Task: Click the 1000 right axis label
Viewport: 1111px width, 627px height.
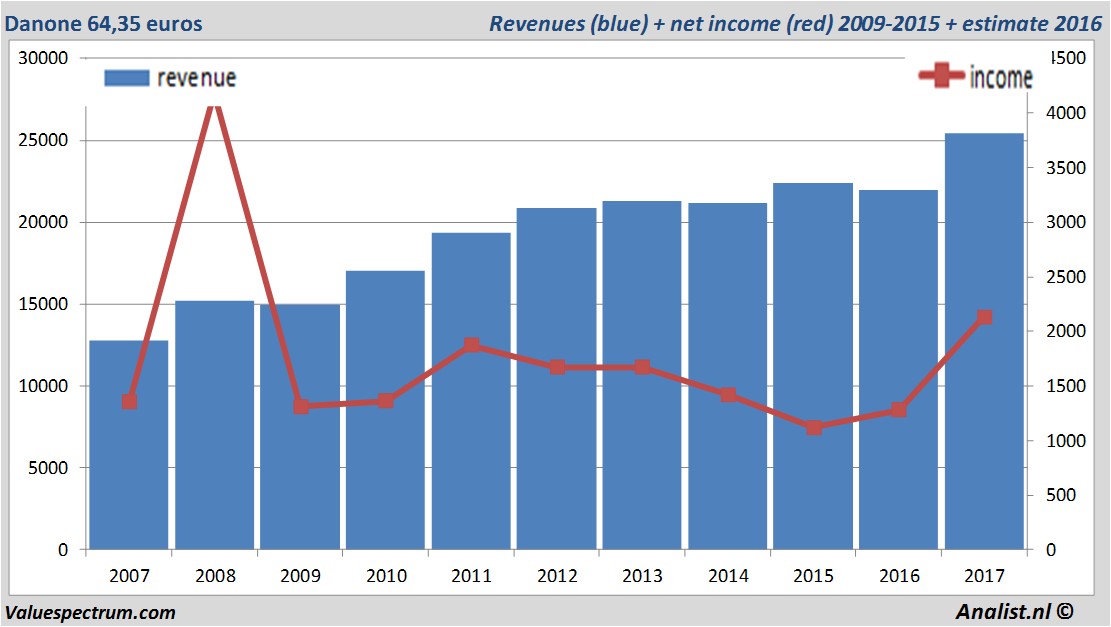Action: pyautogui.click(x=1066, y=441)
